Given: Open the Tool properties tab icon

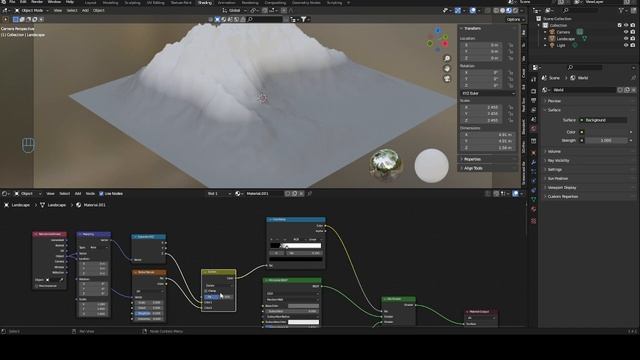Looking at the screenshot, I should click(x=533, y=79).
